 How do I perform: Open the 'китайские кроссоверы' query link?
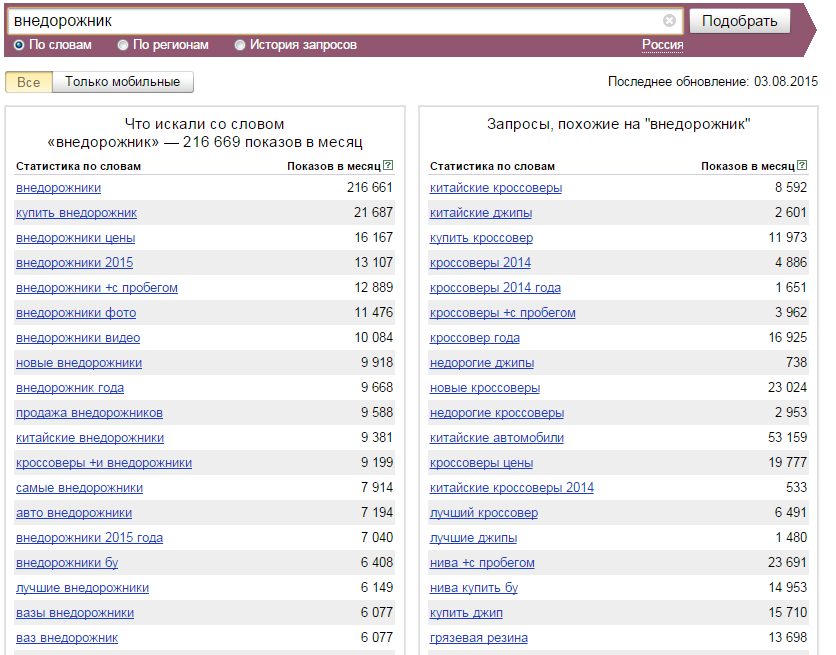(496, 188)
